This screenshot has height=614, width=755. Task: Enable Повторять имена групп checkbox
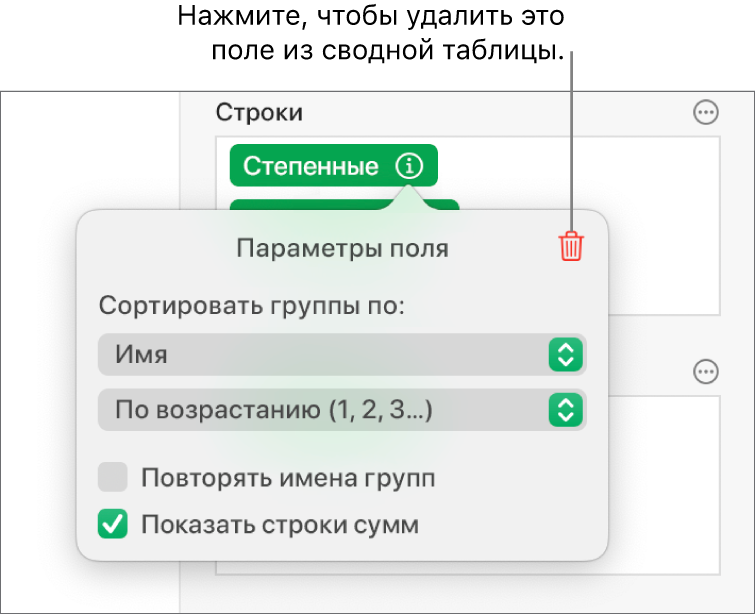113,477
